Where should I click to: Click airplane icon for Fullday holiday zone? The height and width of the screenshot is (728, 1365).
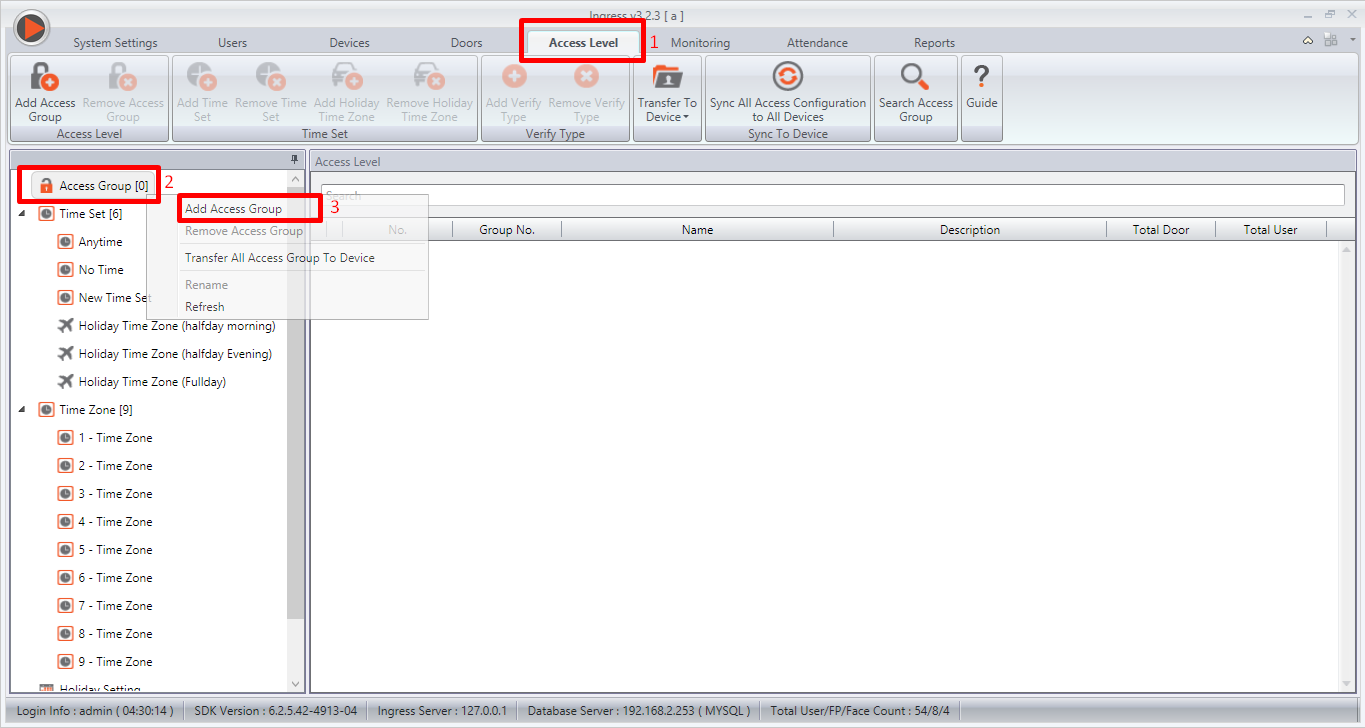click(66, 382)
